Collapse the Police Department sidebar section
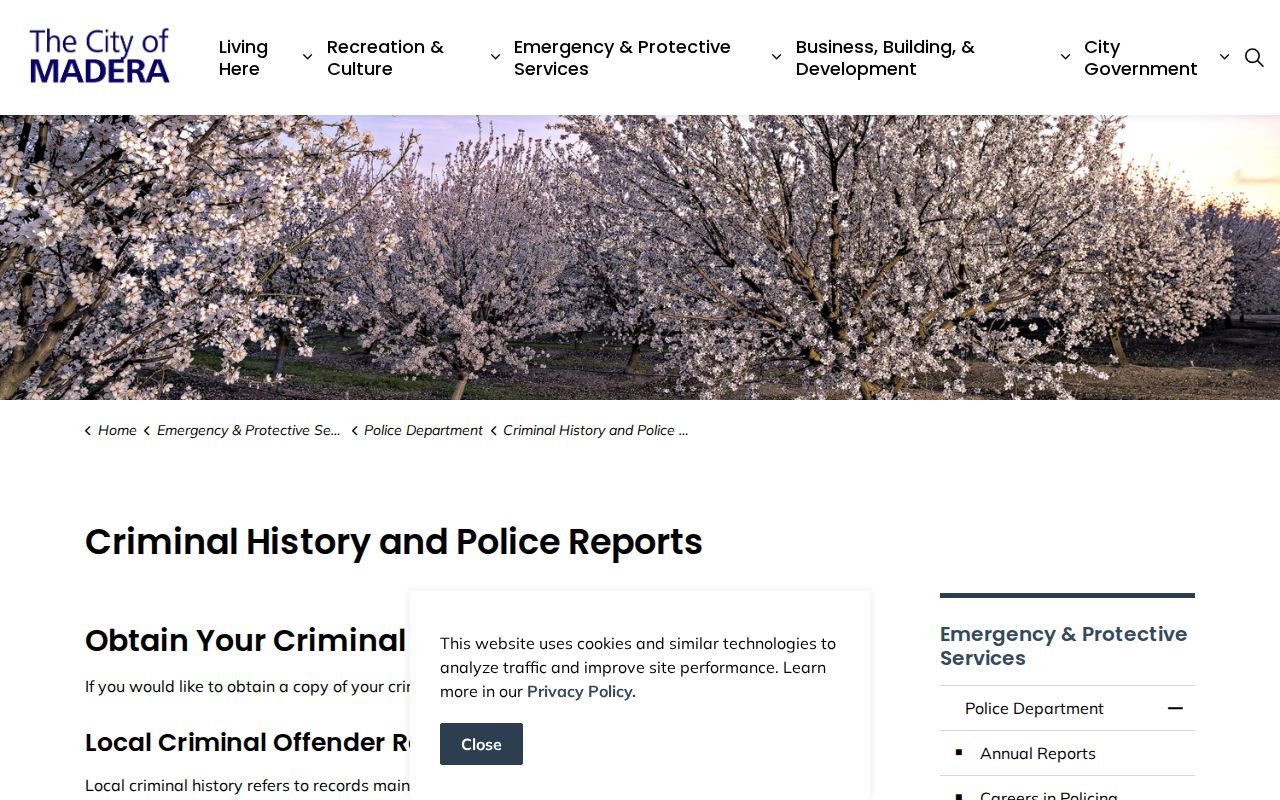The height and width of the screenshot is (800, 1280). coord(1175,708)
